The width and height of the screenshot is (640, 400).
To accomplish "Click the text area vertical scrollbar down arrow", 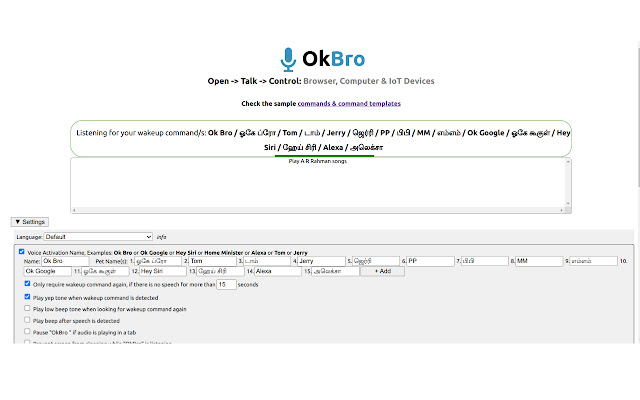I will click(x=568, y=204).
